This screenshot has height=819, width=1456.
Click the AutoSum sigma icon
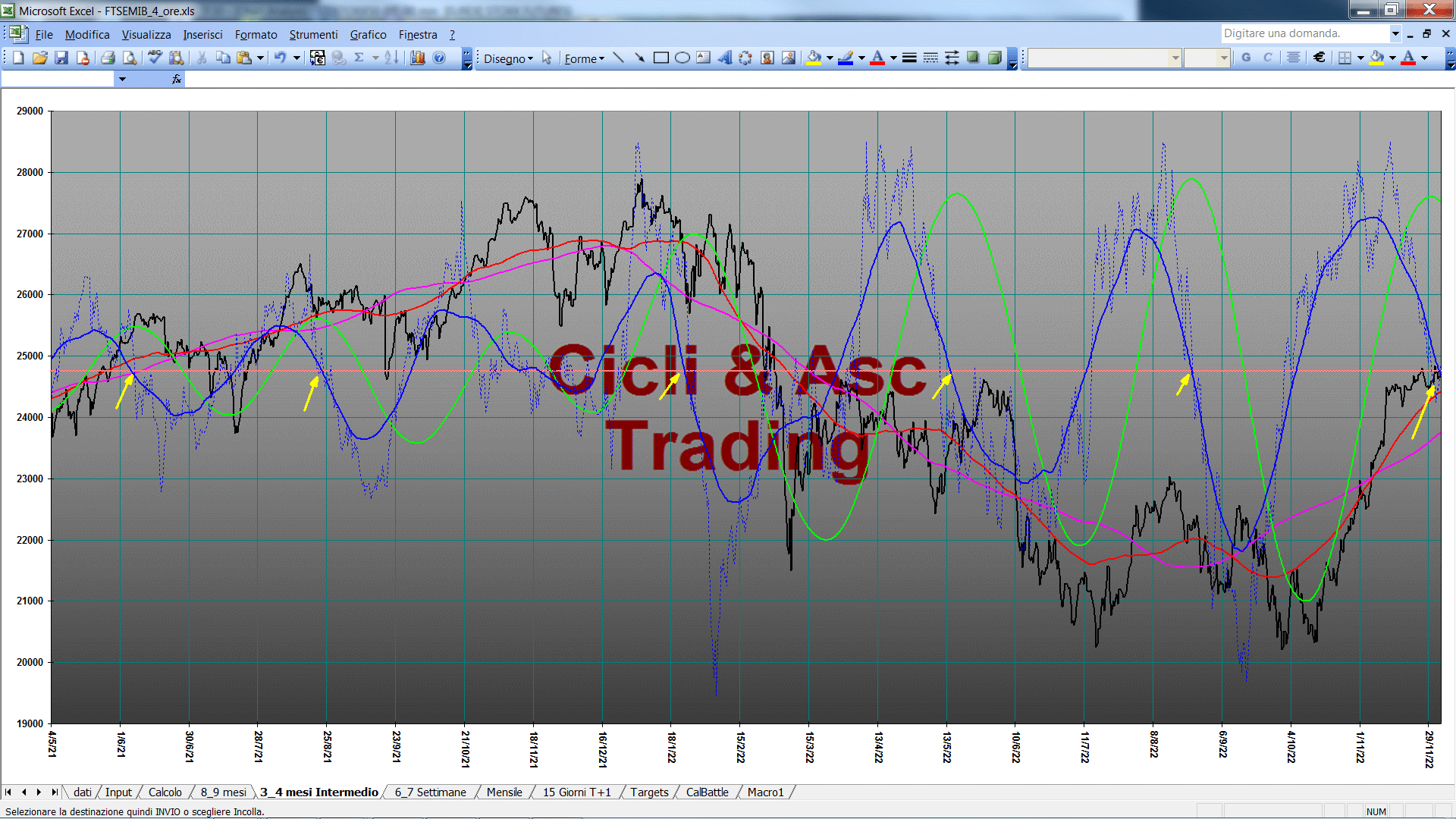[359, 58]
